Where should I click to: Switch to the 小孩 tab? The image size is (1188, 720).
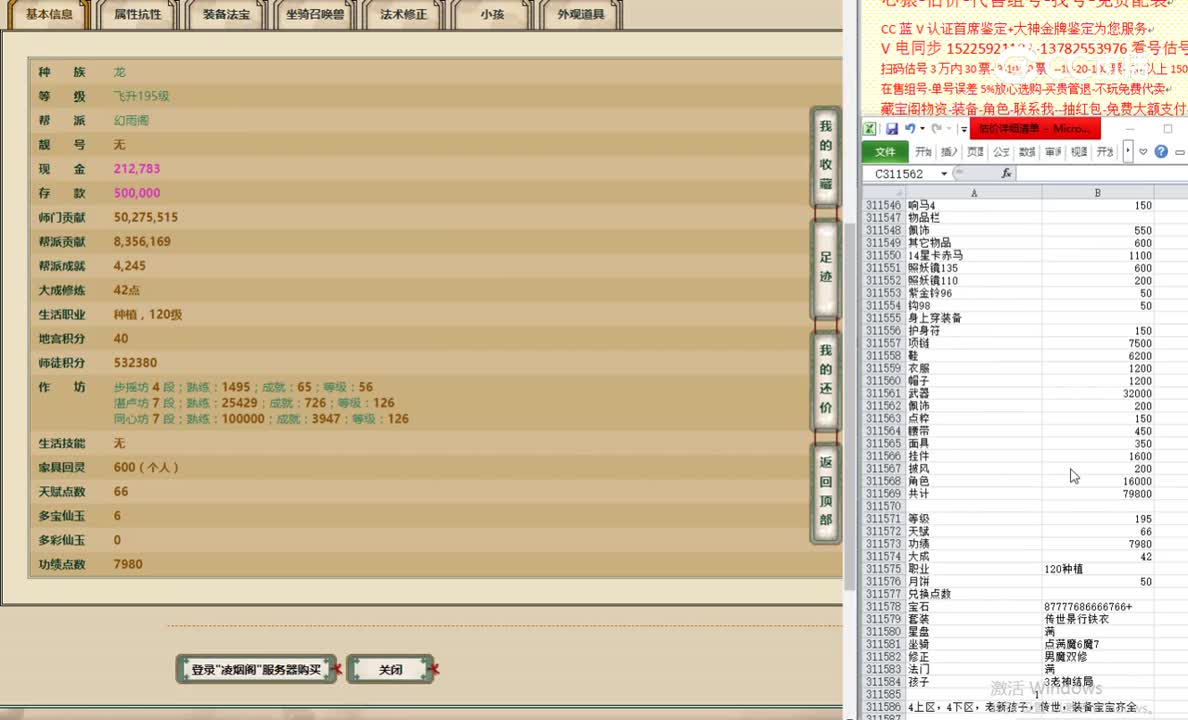pyautogui.click(x=492, y=16)
